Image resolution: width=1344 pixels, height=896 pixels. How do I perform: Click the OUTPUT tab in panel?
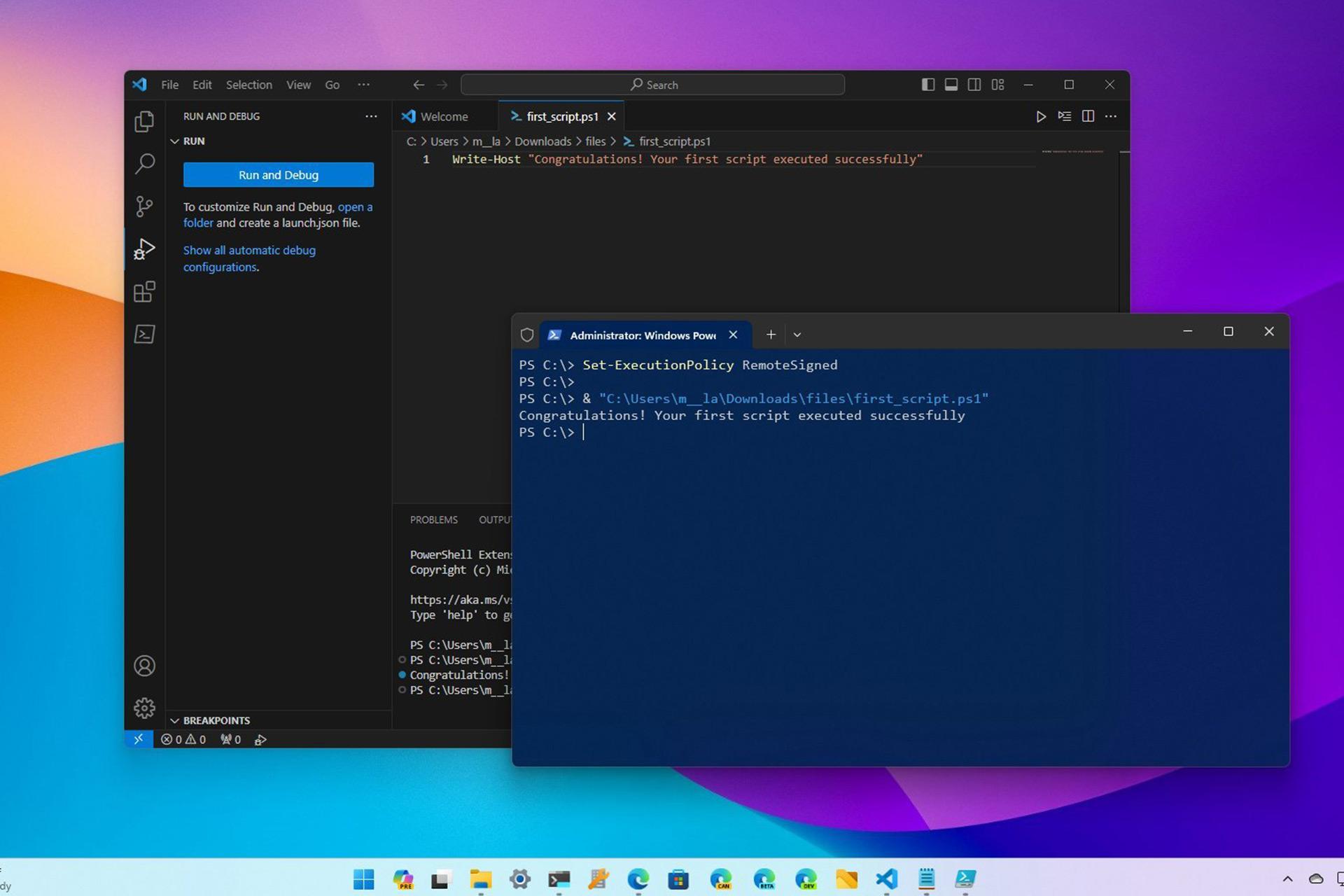pyautogui.click(x=498, y=519)
